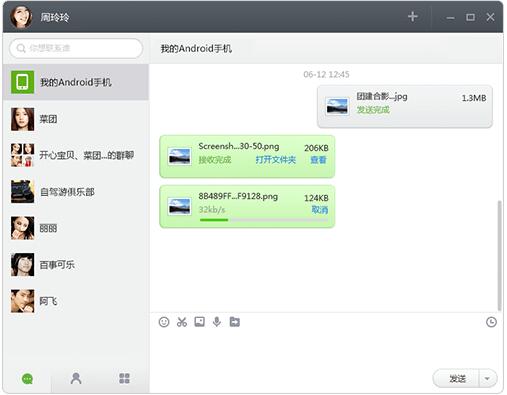Click the 8B489FF transfer progress bar

[x=264, y=220]
